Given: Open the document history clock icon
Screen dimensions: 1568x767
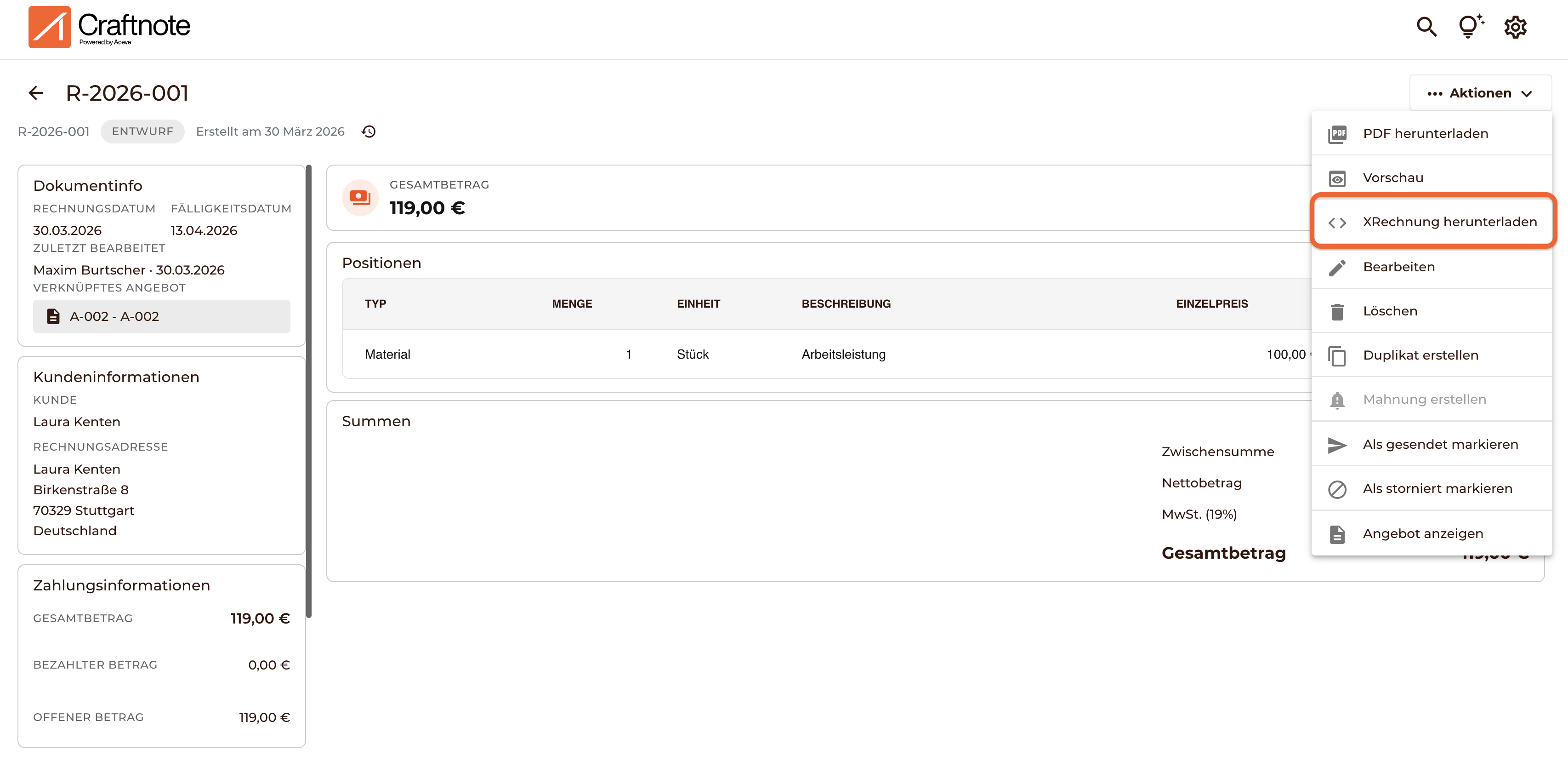Looking at the screenshot, I should pos(368,132).
